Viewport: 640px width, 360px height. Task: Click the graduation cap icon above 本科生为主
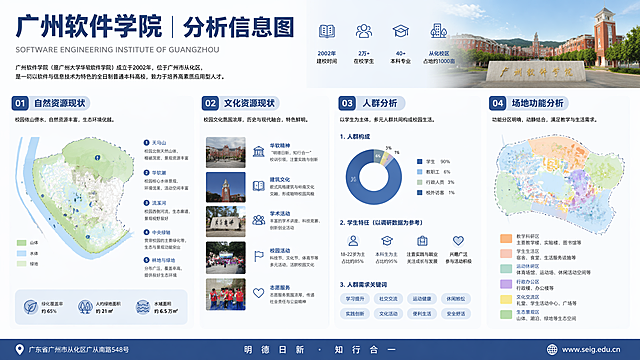387,241
